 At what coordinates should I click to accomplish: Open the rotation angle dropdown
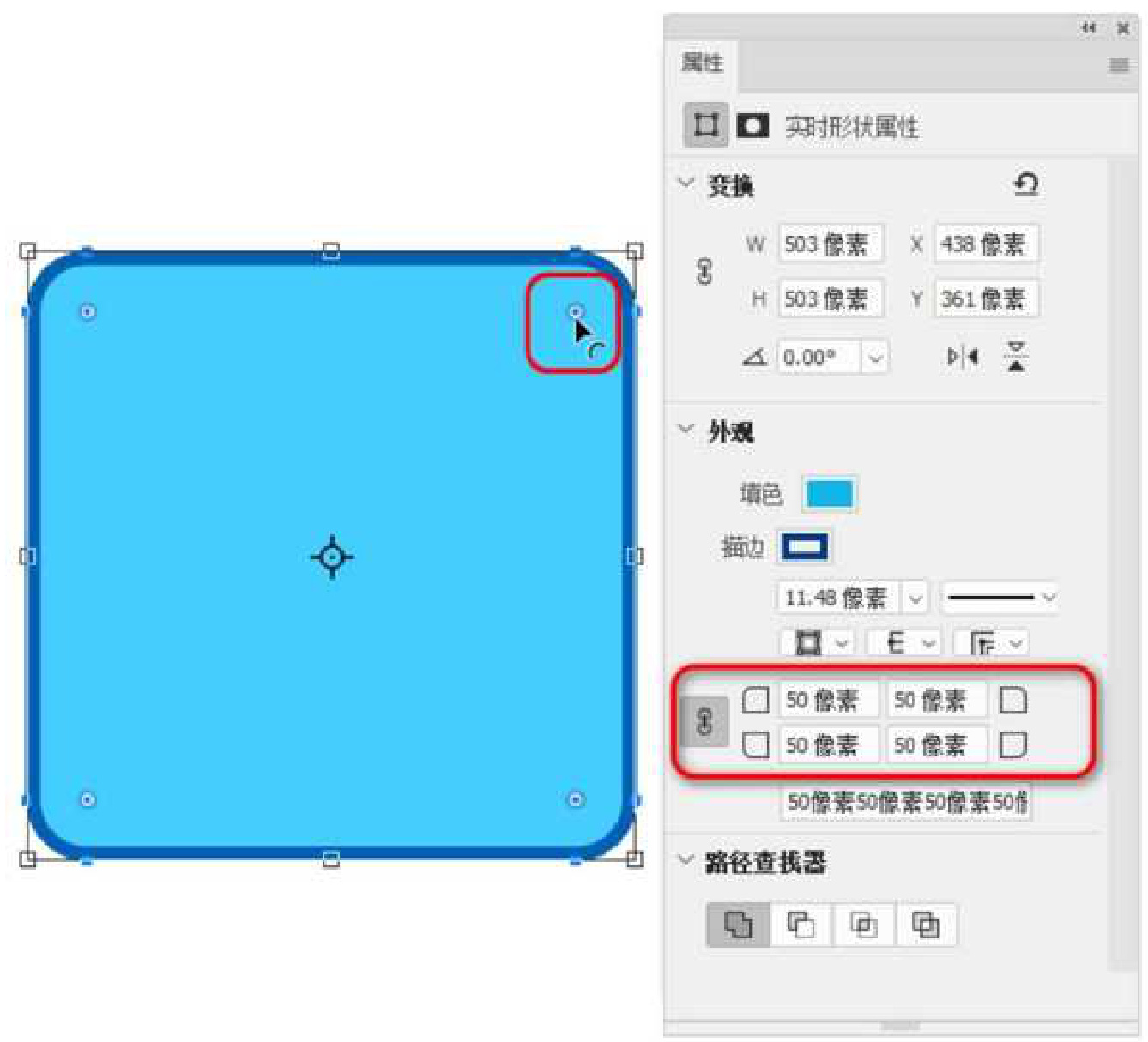(875, 358)
